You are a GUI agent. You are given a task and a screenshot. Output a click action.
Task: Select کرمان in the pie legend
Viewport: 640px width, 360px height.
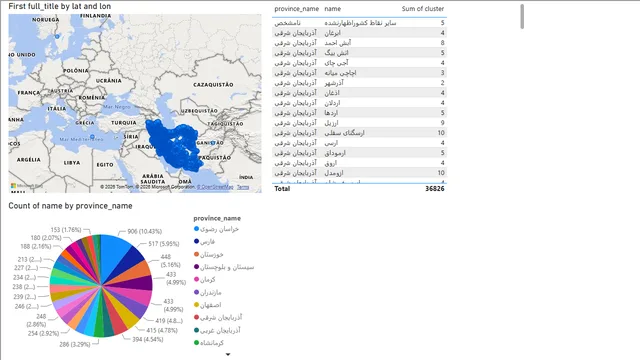pos(204,280)
